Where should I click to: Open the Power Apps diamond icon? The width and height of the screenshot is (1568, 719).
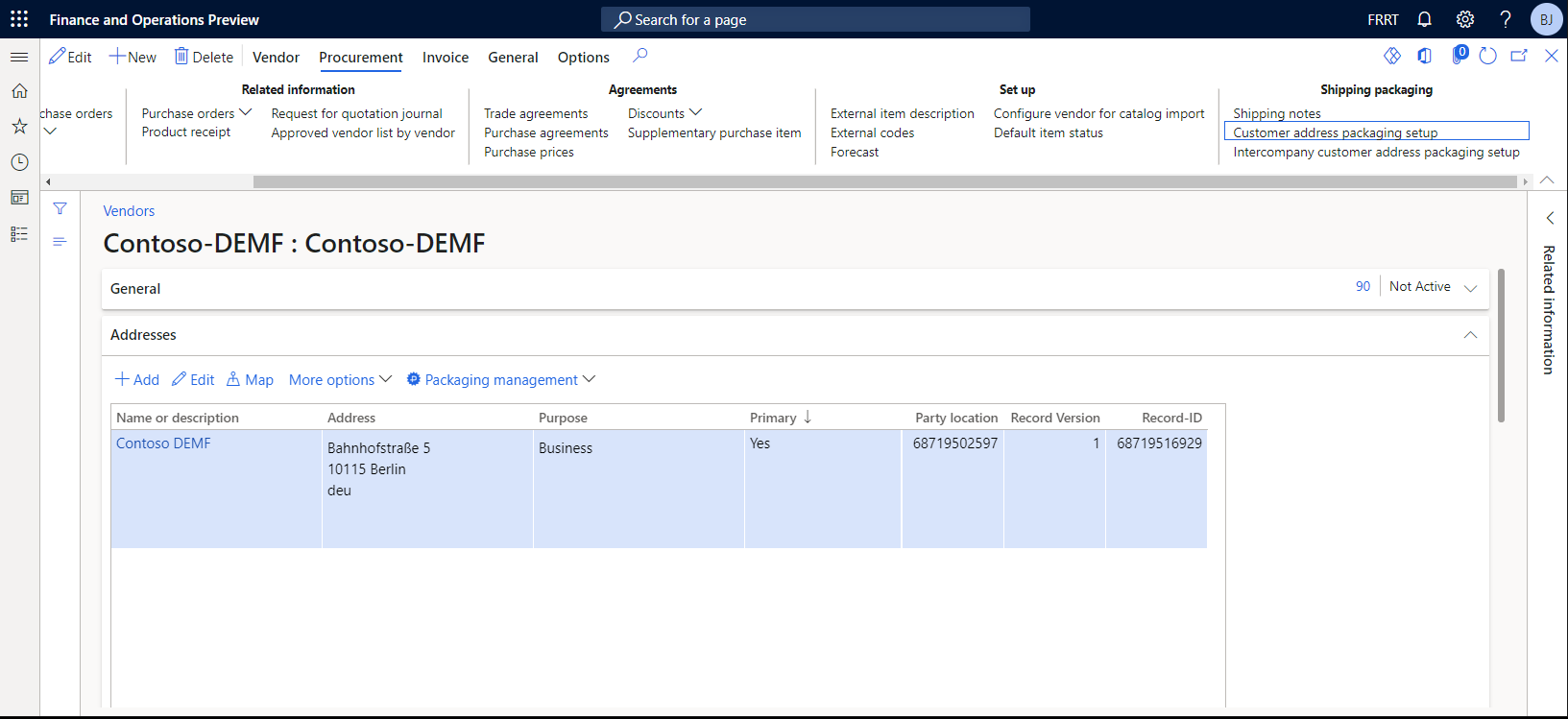(1392, 56)
